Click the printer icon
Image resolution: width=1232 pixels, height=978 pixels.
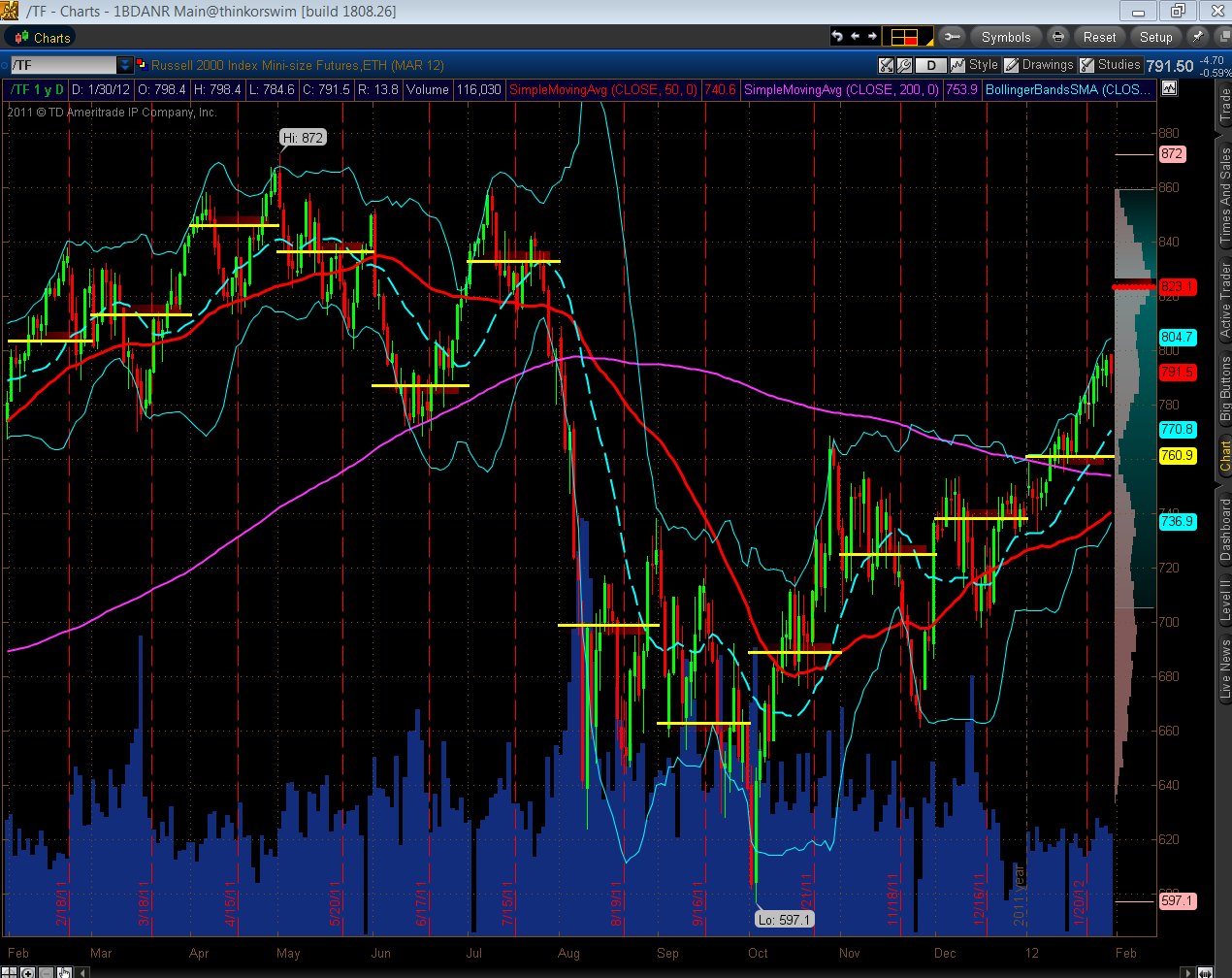click(x=1058, y=37)
